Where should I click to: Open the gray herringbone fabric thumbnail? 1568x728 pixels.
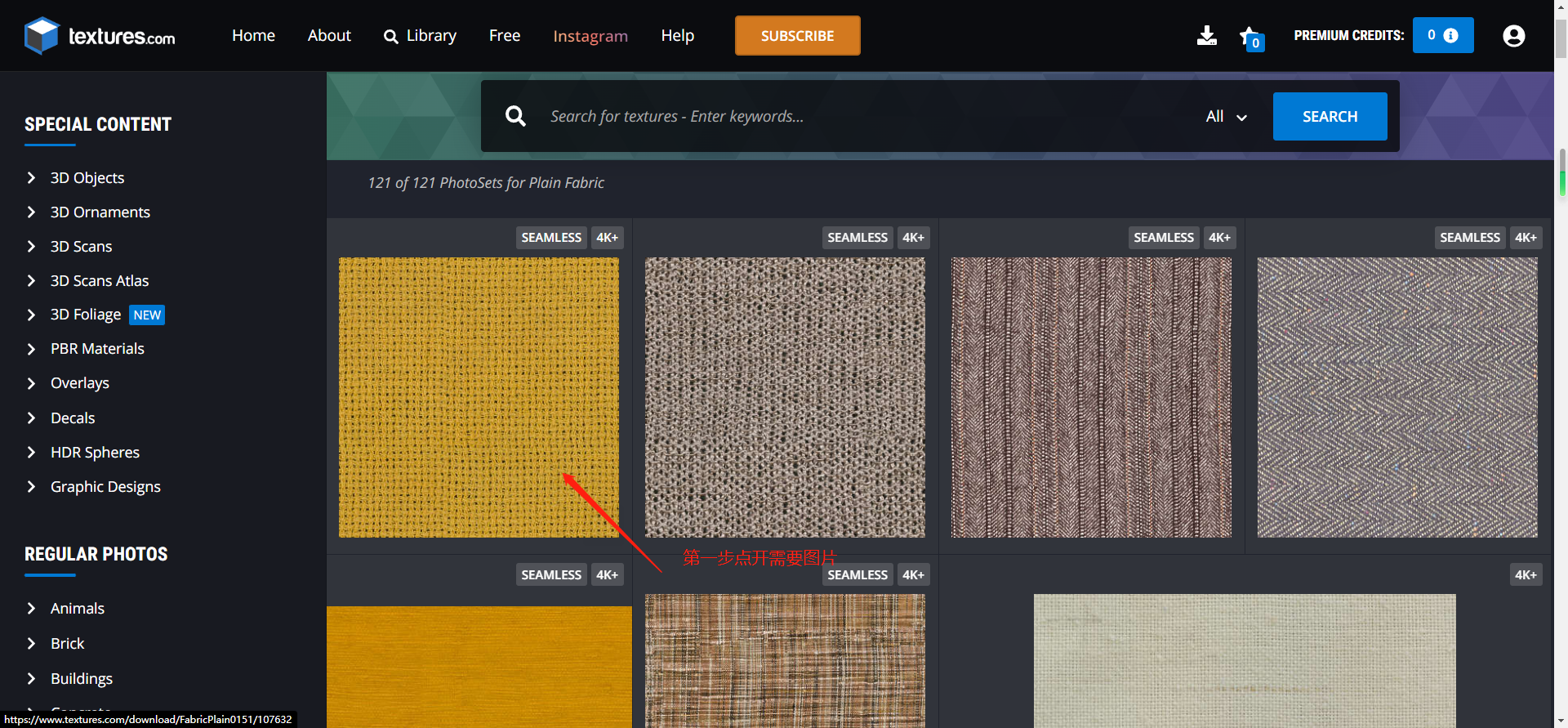(1396, 397)
